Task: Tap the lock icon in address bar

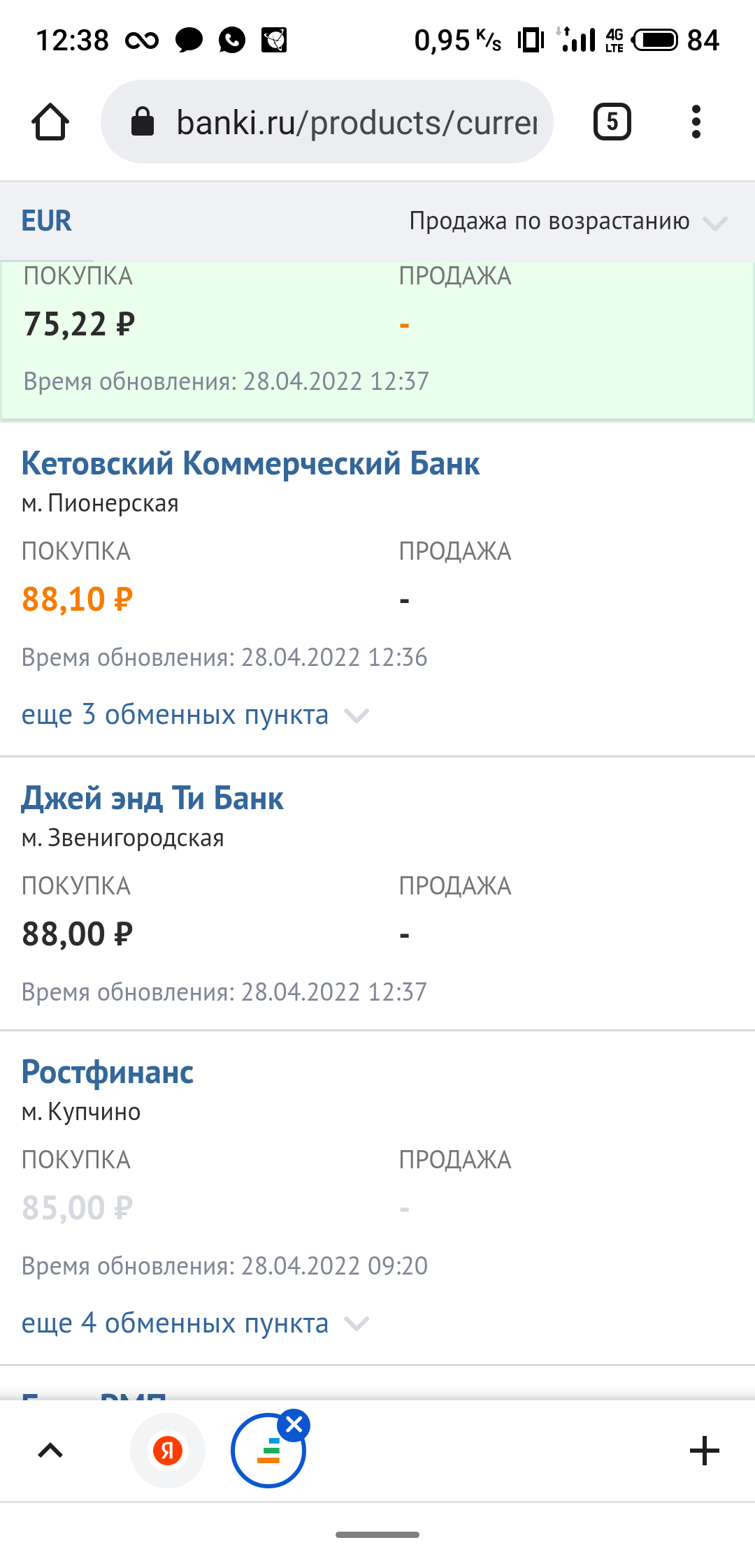Action: (143, 122)
